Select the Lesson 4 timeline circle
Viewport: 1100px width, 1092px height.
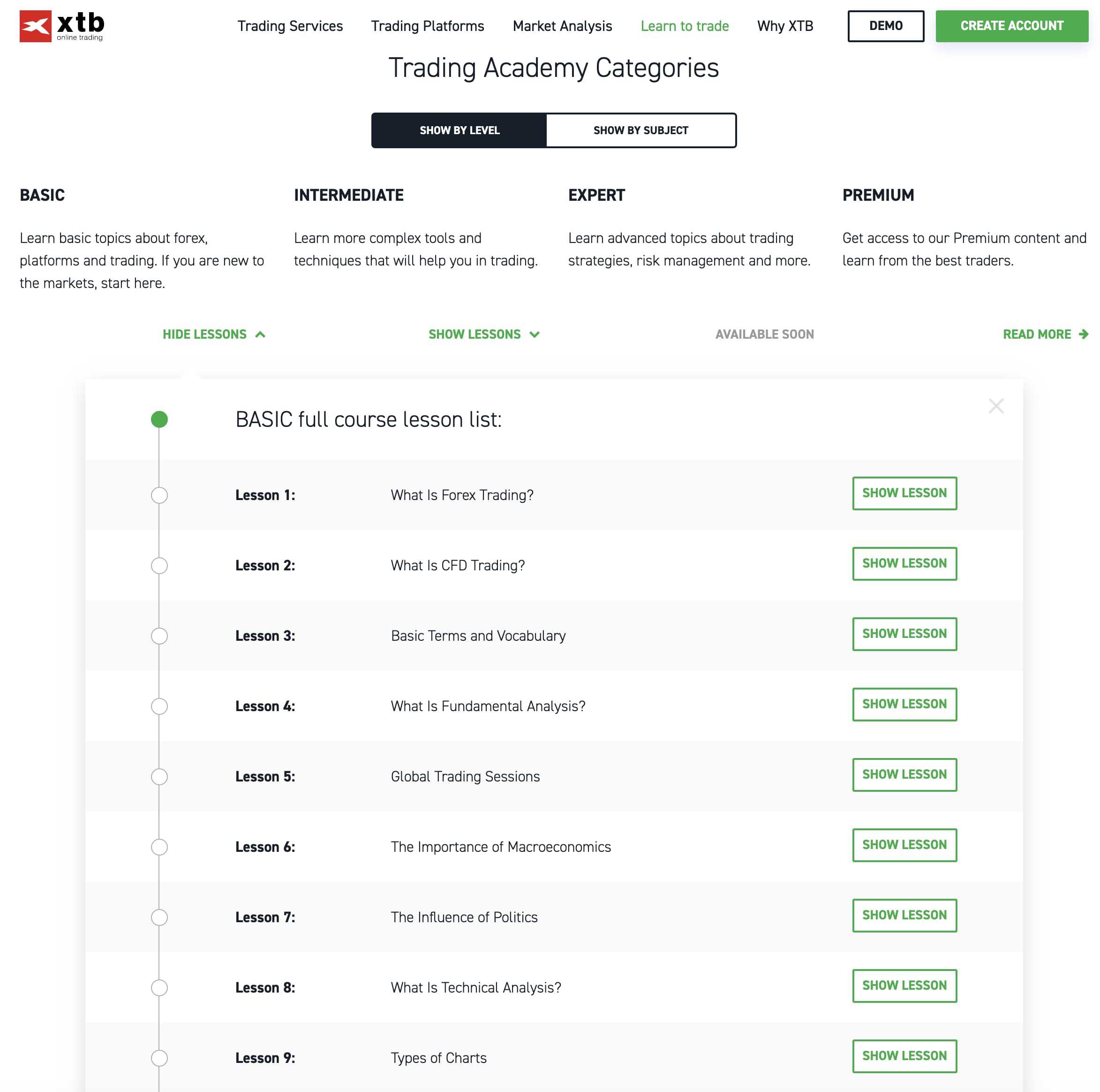[x=159, y=706]
